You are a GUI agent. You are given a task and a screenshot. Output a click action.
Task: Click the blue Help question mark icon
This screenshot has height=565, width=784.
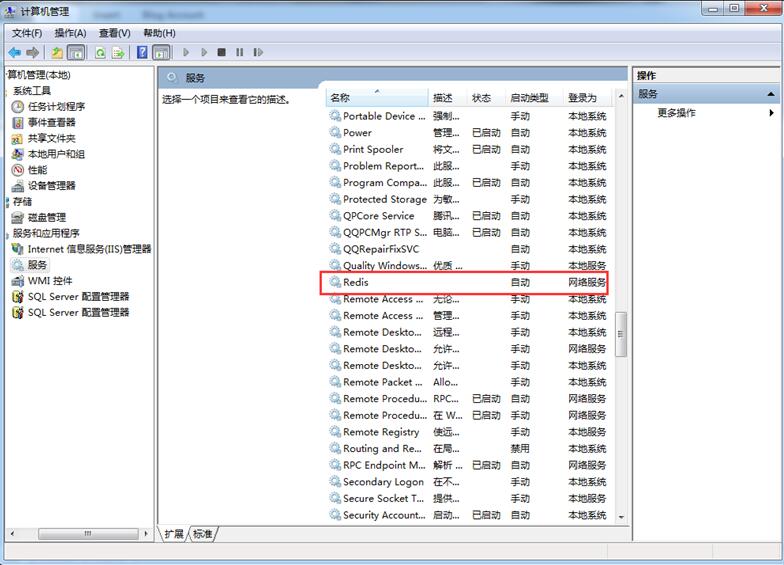click(x=143, y=52)
